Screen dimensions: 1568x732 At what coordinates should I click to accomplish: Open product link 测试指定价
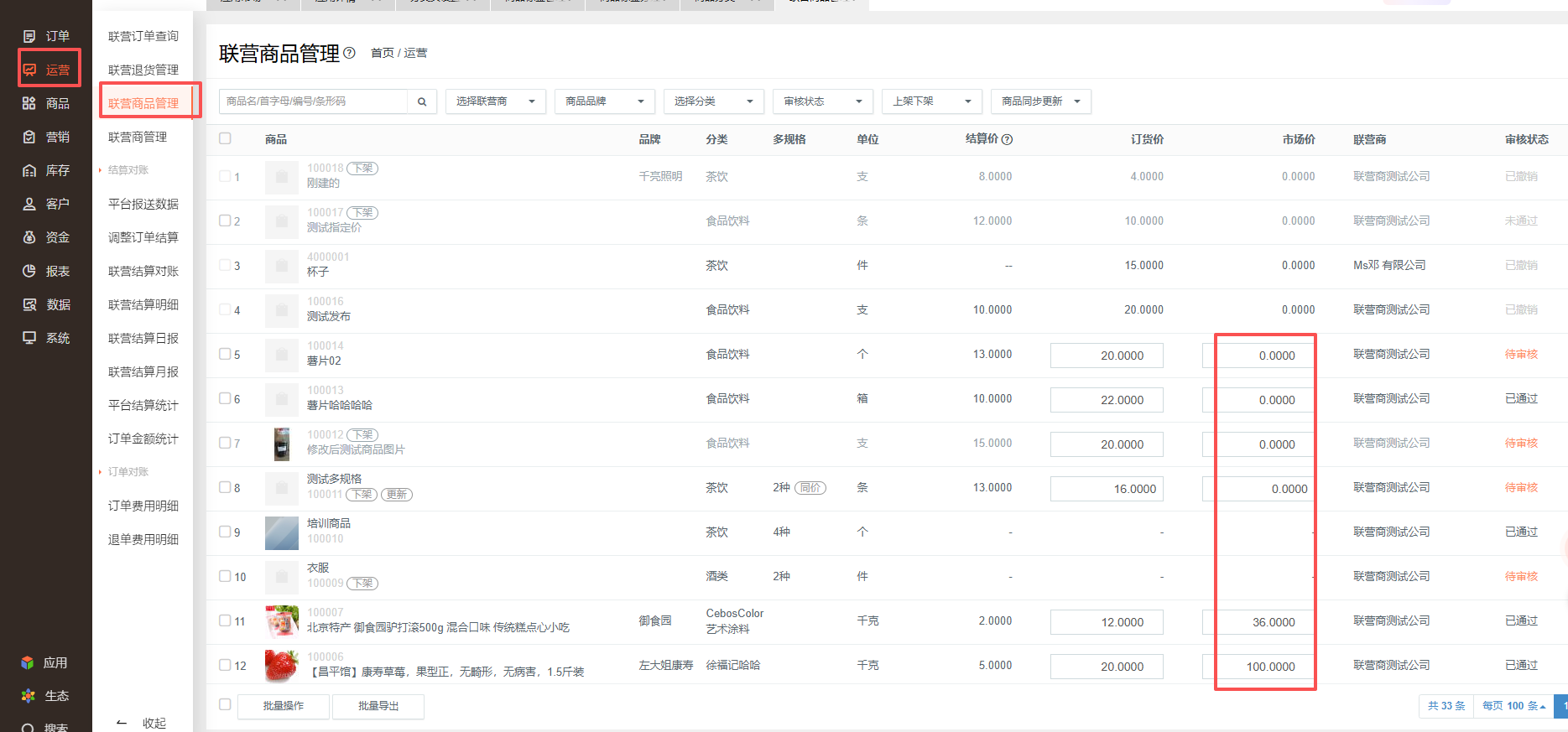pyautogui.click(x=334, y=227)
